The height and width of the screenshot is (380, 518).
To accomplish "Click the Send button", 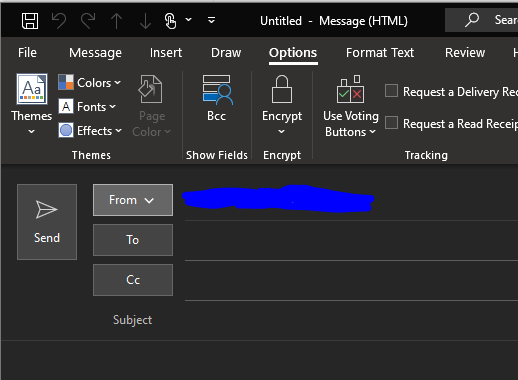I will coord(47,222).
